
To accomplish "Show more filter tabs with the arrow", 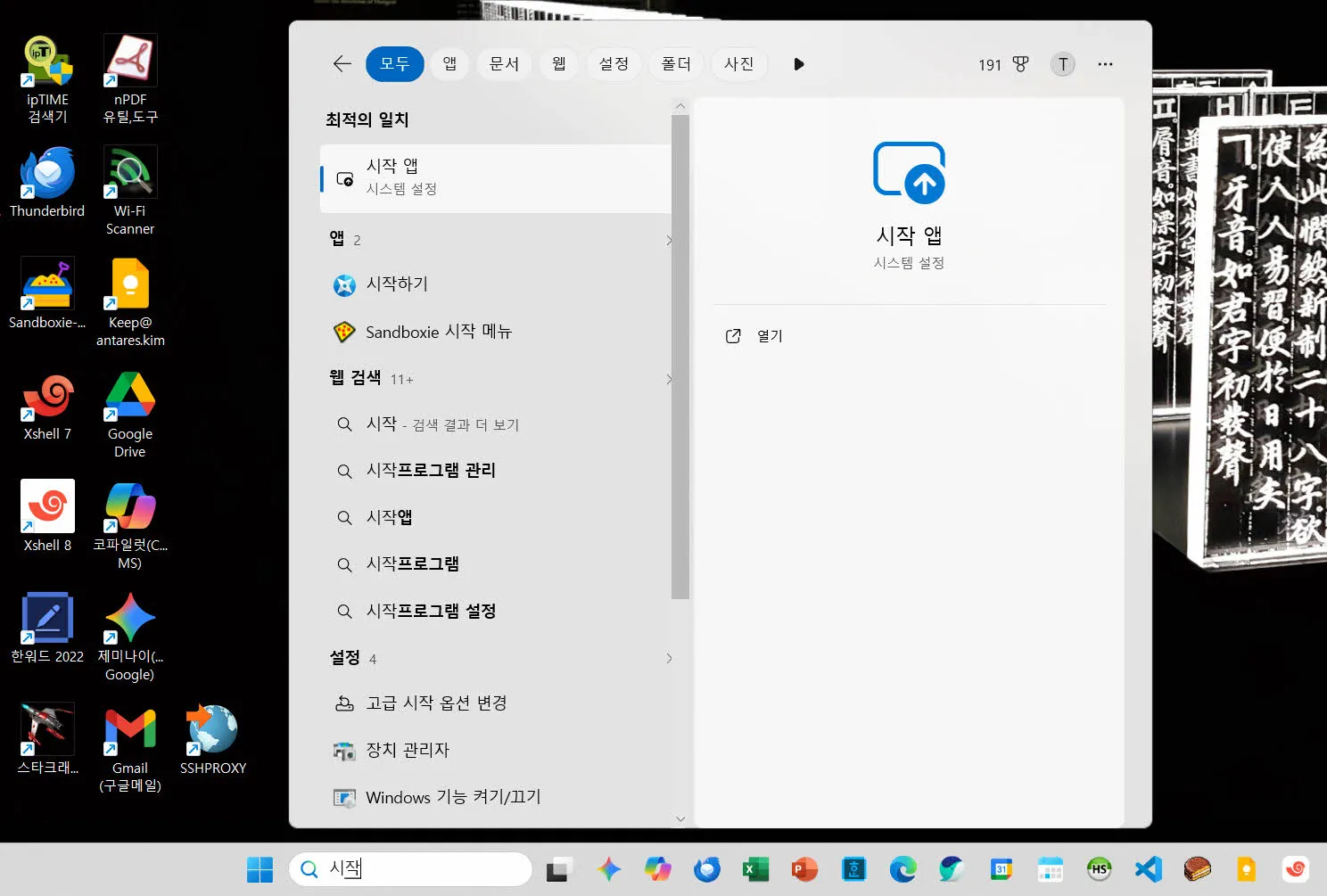I will tap(798, 64).
